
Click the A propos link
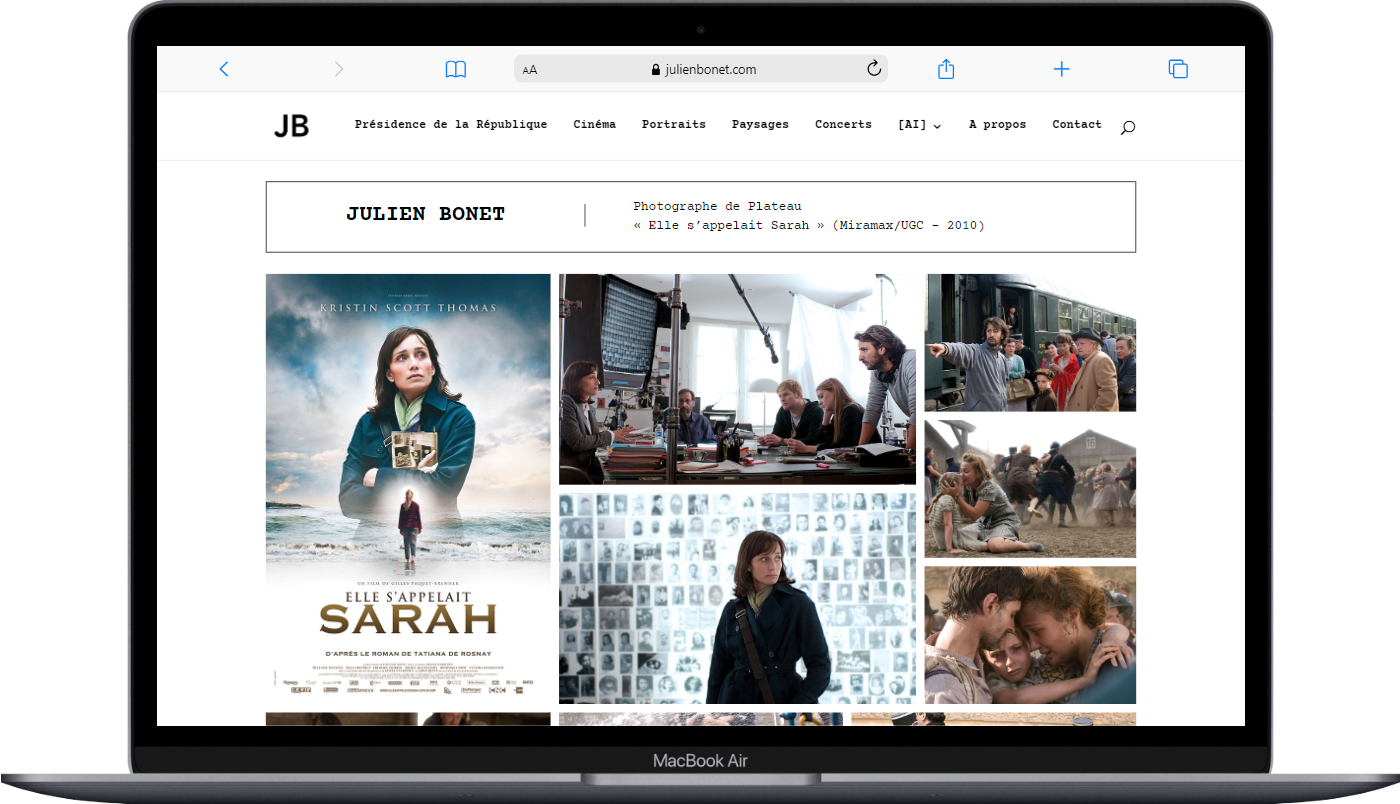(997, 125)
